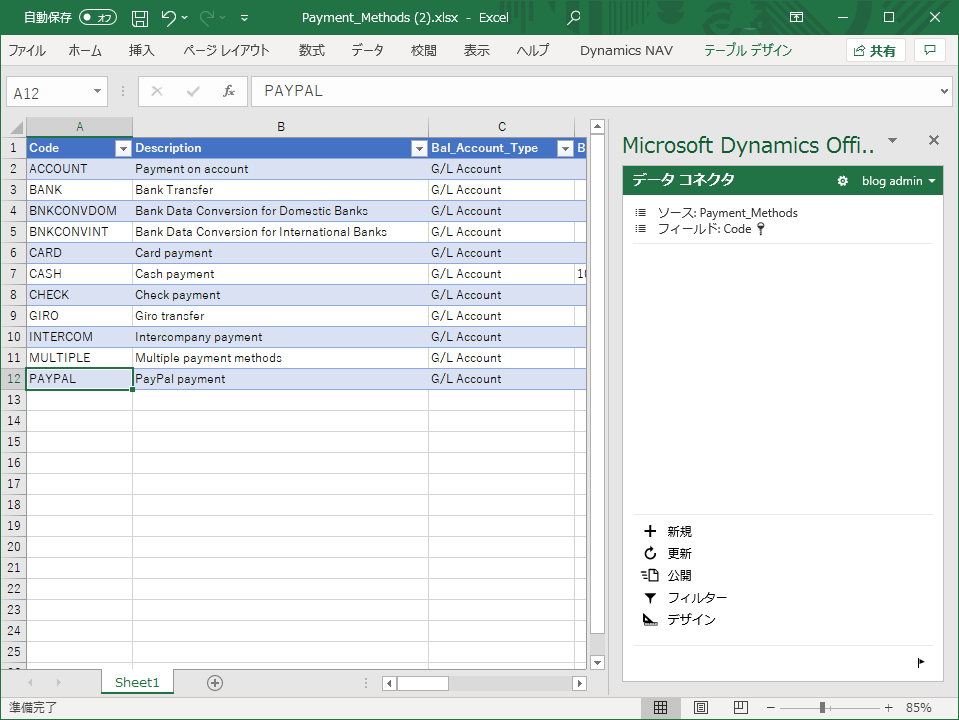Open the comments speech bubble icon

tap(930, 50)
